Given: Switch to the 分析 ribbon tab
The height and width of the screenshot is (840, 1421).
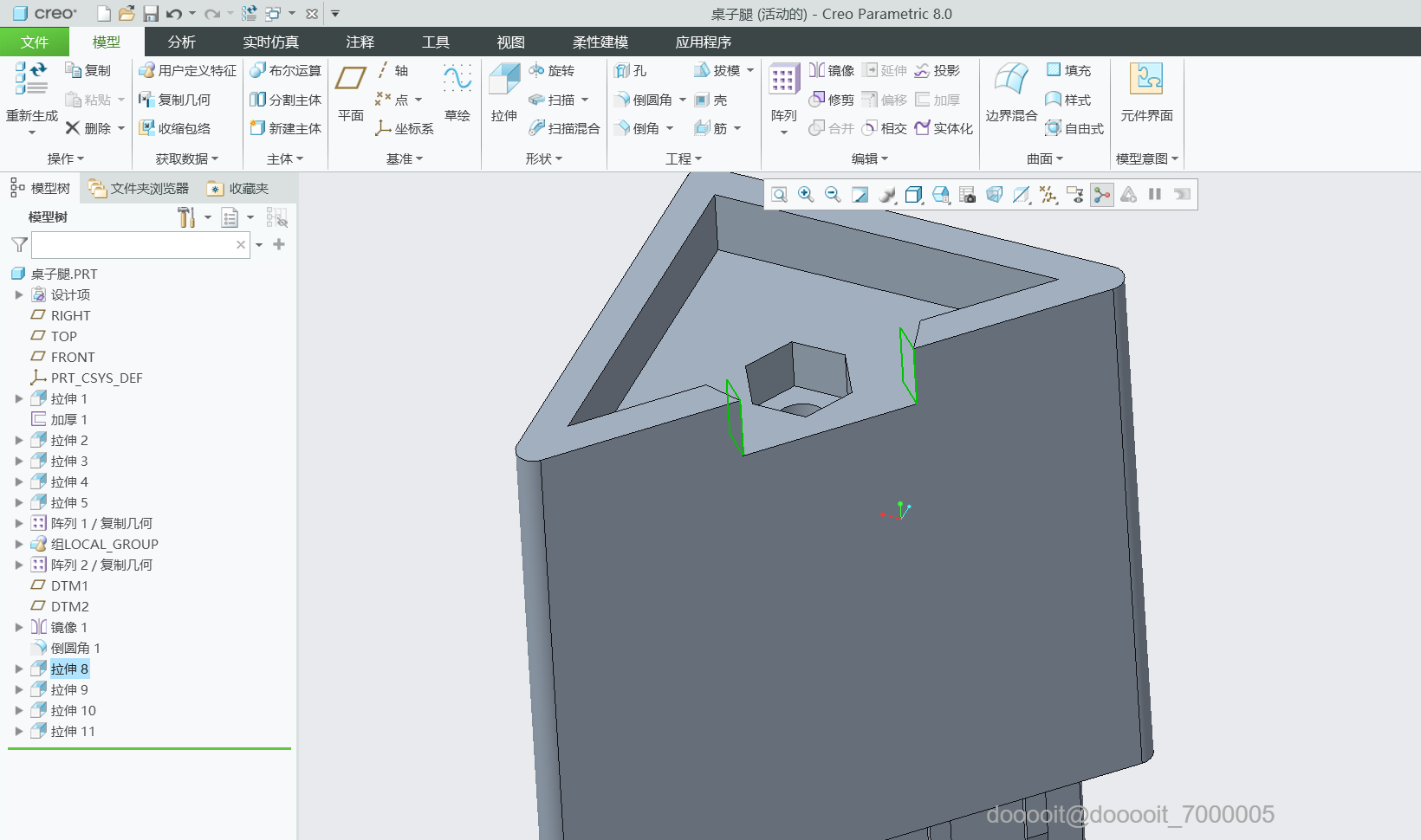Looking at the screenshot, I should coord(181,42).
